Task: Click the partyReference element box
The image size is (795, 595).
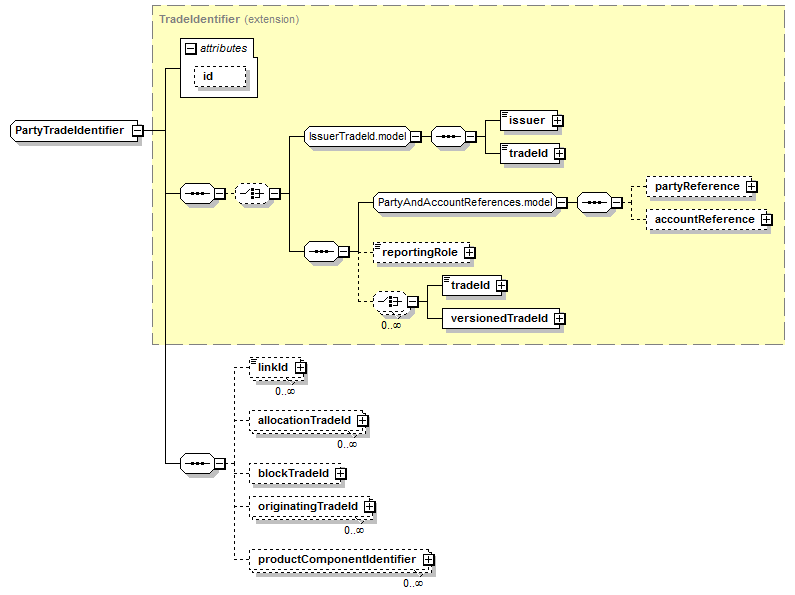Action: [x=699, y=187]
